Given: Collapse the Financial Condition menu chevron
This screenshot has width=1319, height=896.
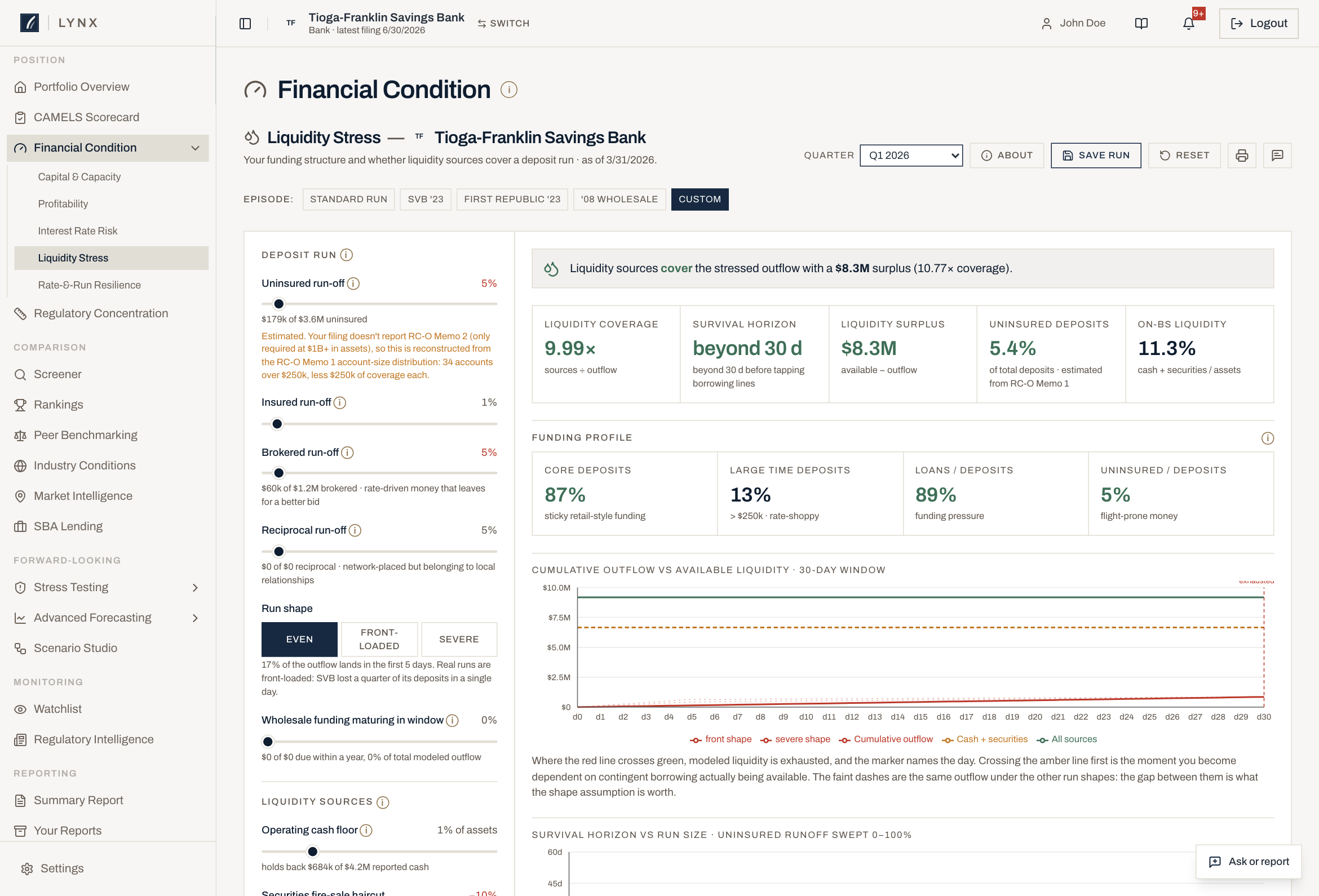Looking at the screenshot, I should (x=195, y=148).
